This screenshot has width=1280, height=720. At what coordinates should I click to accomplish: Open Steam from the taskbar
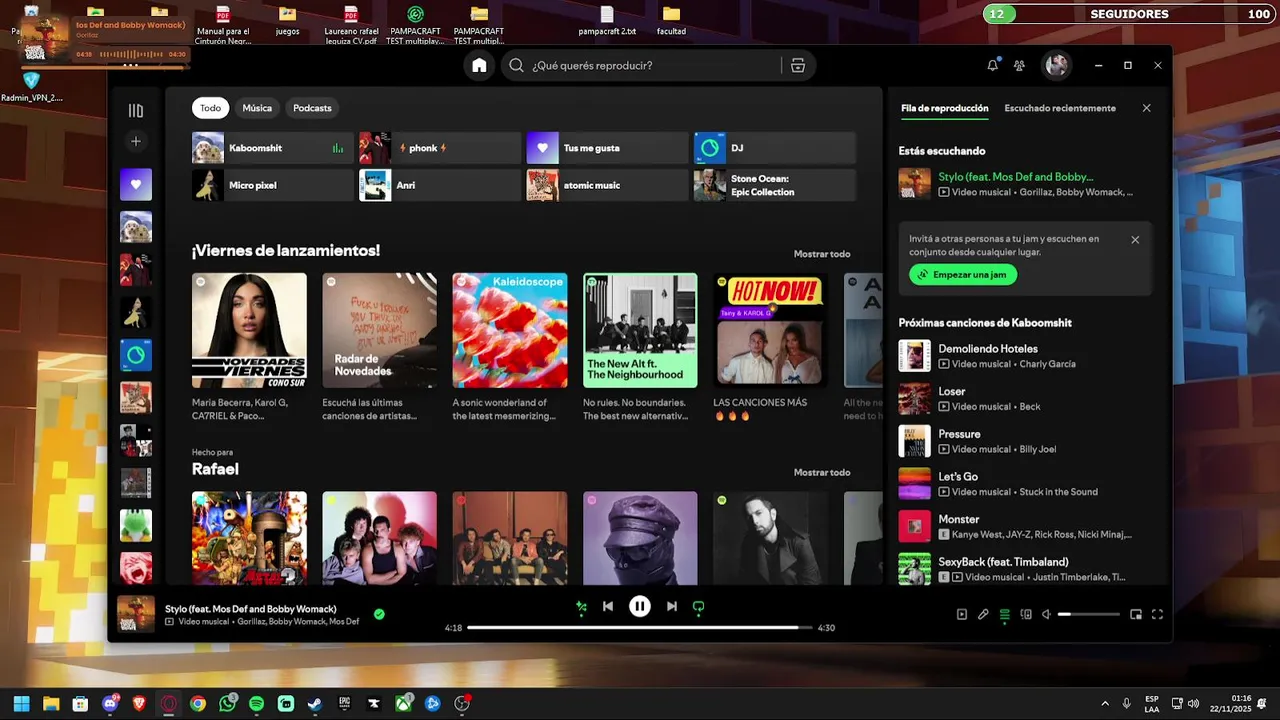(x=315, y=704)
